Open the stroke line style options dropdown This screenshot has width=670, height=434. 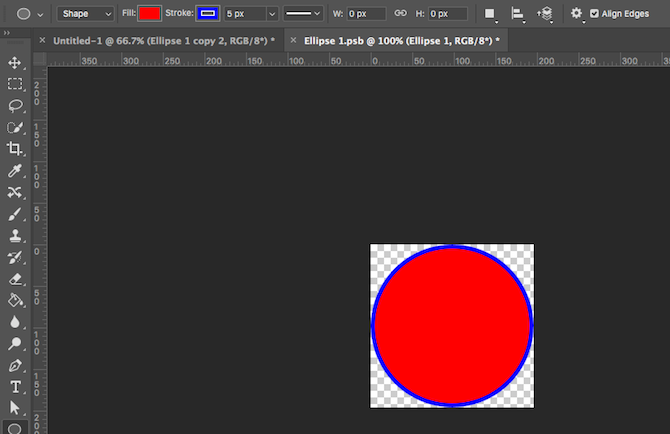[303, 14]
